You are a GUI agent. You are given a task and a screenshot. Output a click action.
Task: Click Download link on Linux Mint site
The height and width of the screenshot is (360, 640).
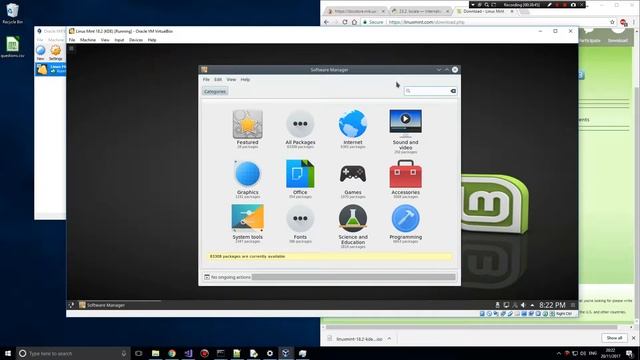tap(618, 40)
